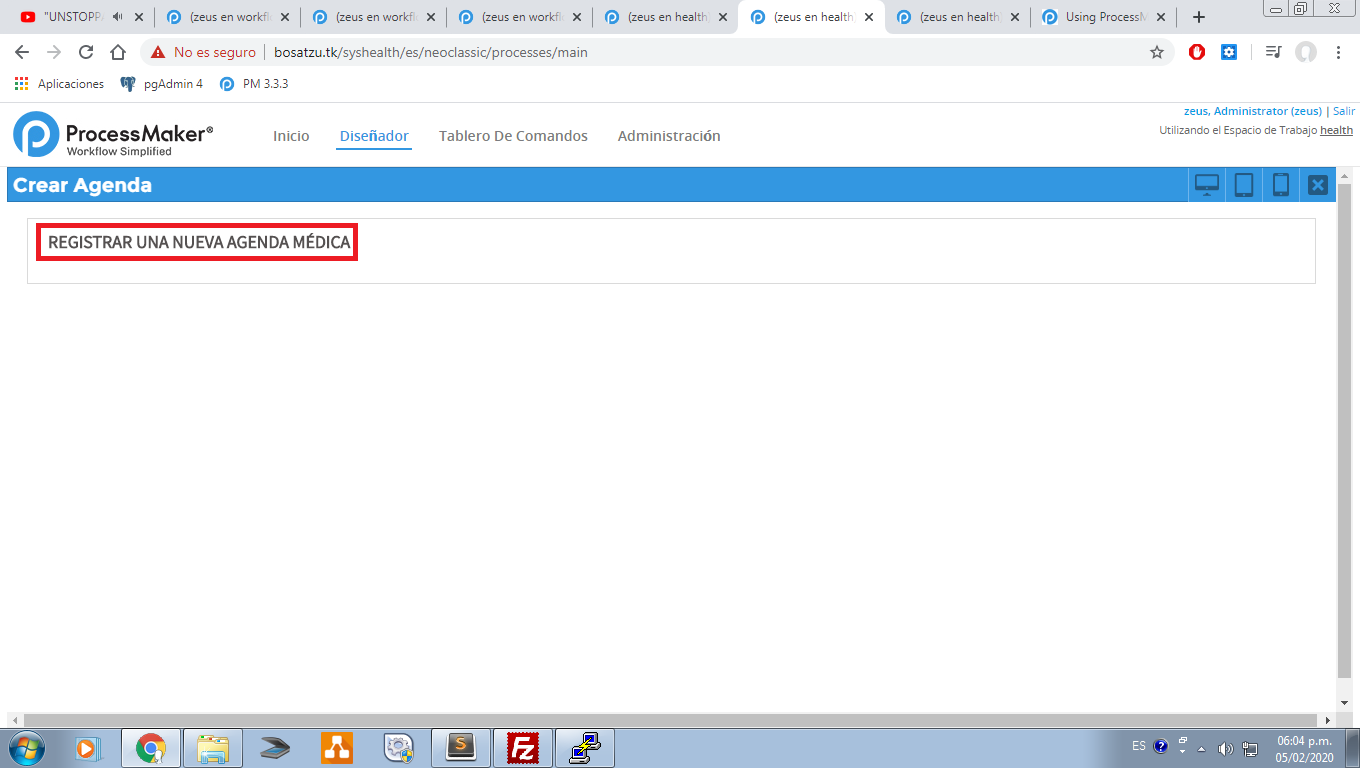The image size is (1360, 768).
Task: Open the red AdBlock extension icon
Action: tap(1197, 52)
